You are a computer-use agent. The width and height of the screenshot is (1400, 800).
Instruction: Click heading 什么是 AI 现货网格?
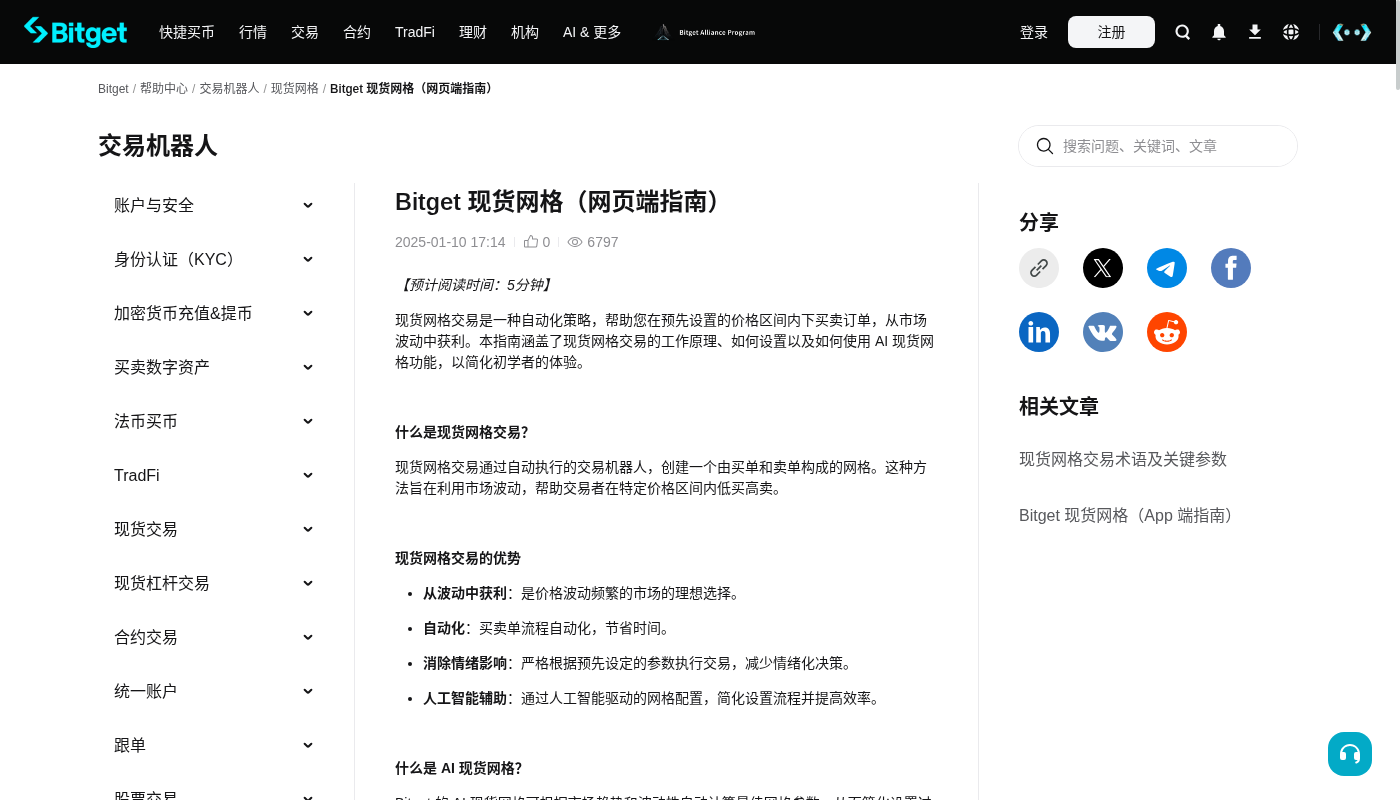458,768
